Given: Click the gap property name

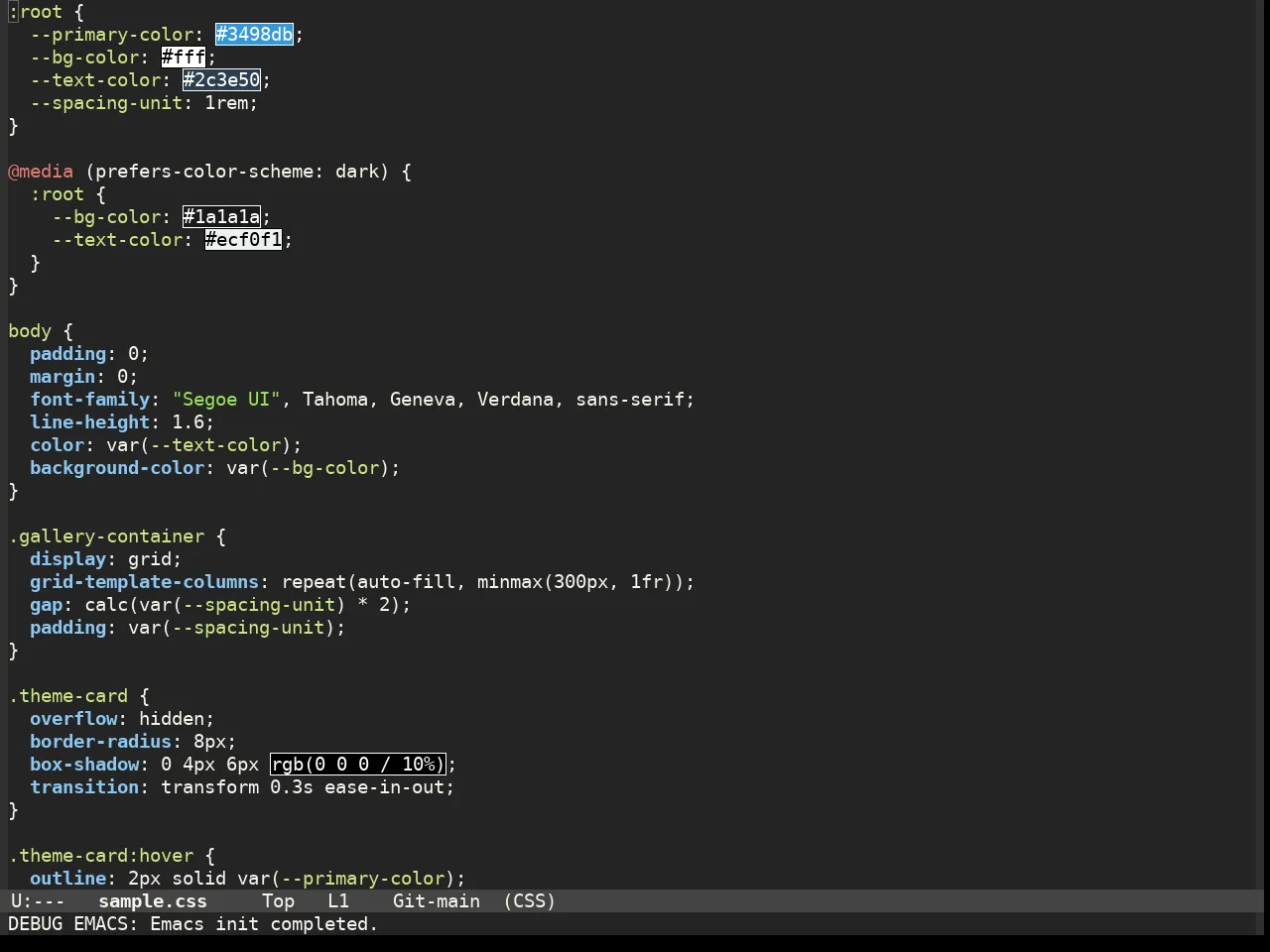Looking at the screenshot, I should pyautogui.click(x=46, y=605).
